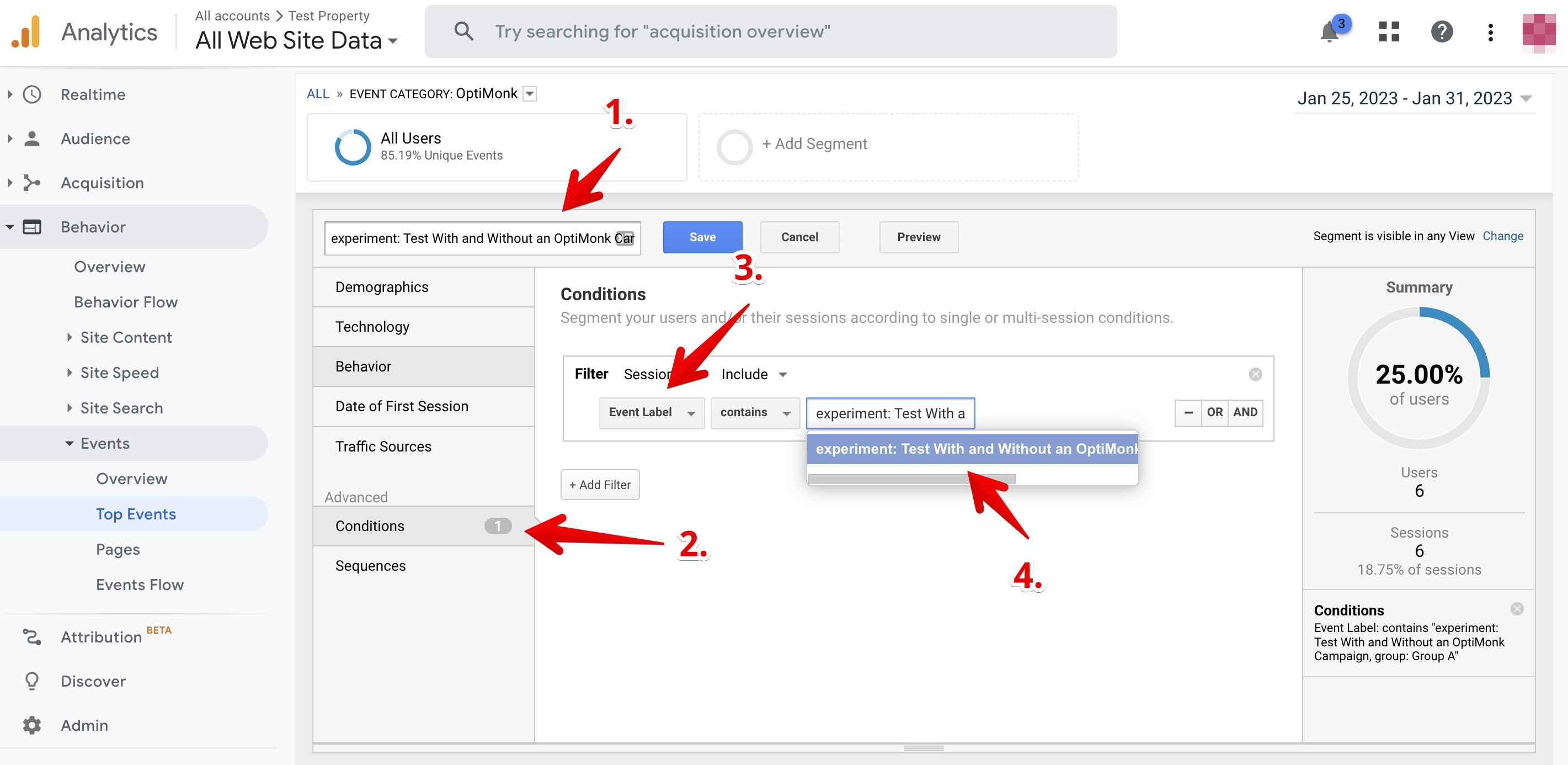Click the user profile avatar
This screenshot has height=765, width=1568.
(x=1539, y=31)
